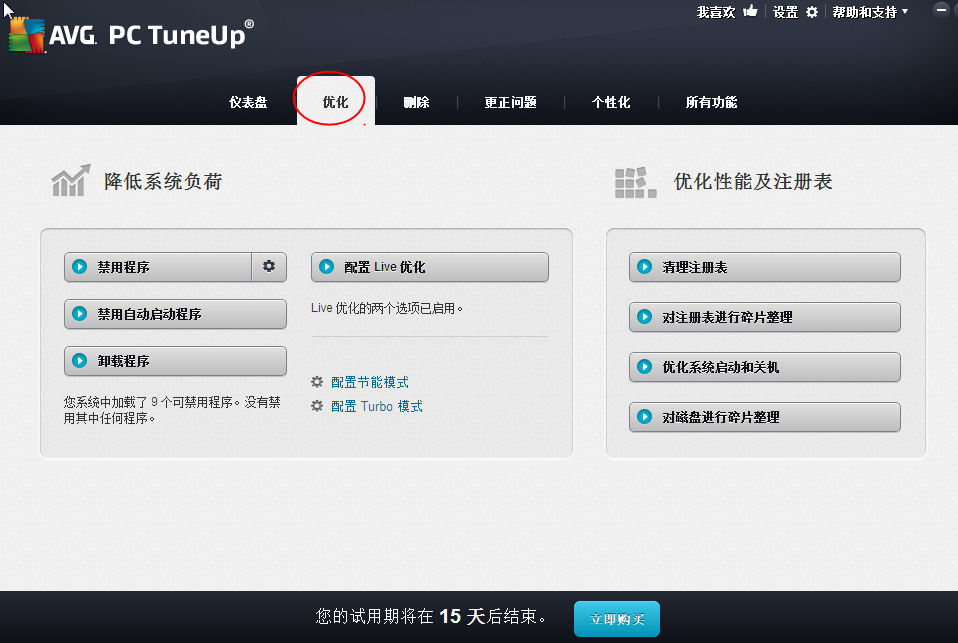Open the 删除 tab
Viewport: 958px width, 643px height.
pos(417,102)
